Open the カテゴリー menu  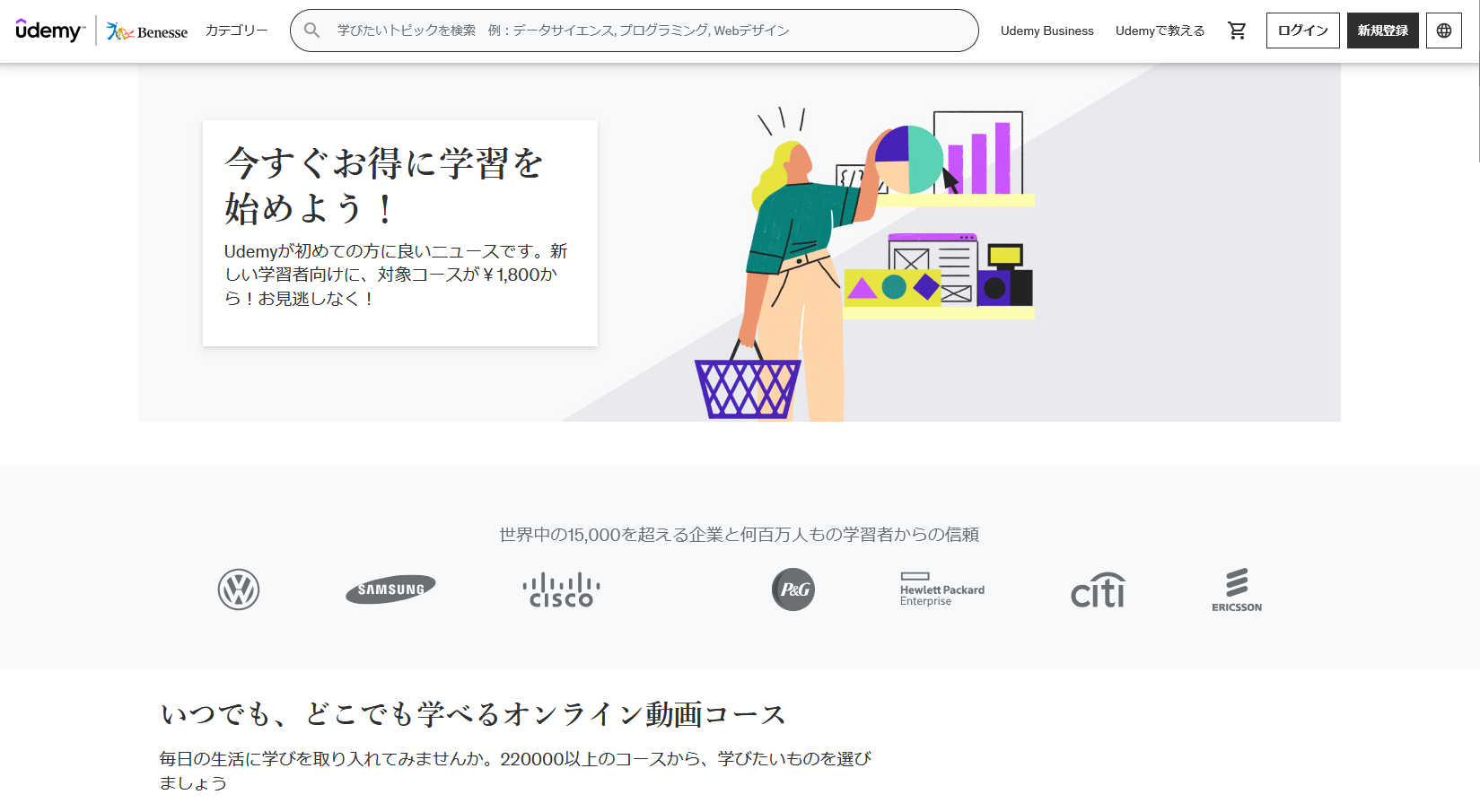(237, 31)
